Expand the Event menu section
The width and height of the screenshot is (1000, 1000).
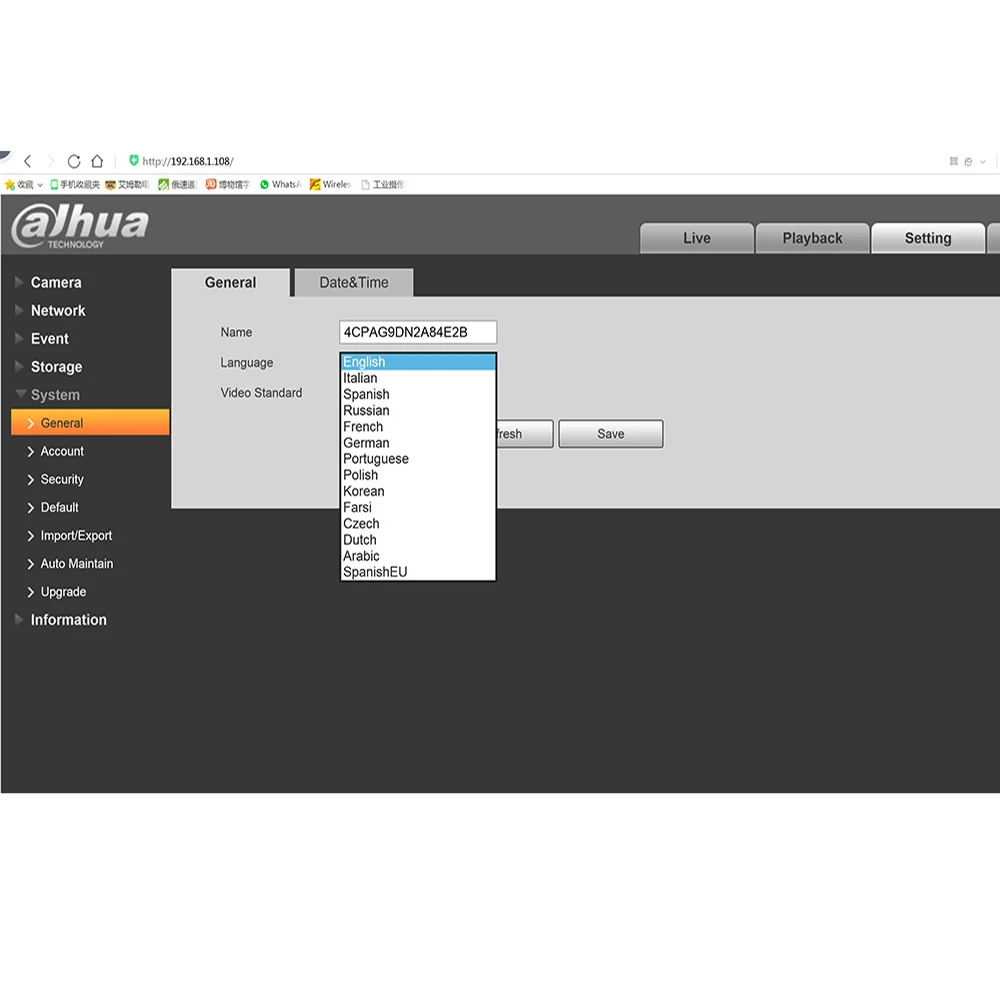pyautogui.click(x=42, y=339)
